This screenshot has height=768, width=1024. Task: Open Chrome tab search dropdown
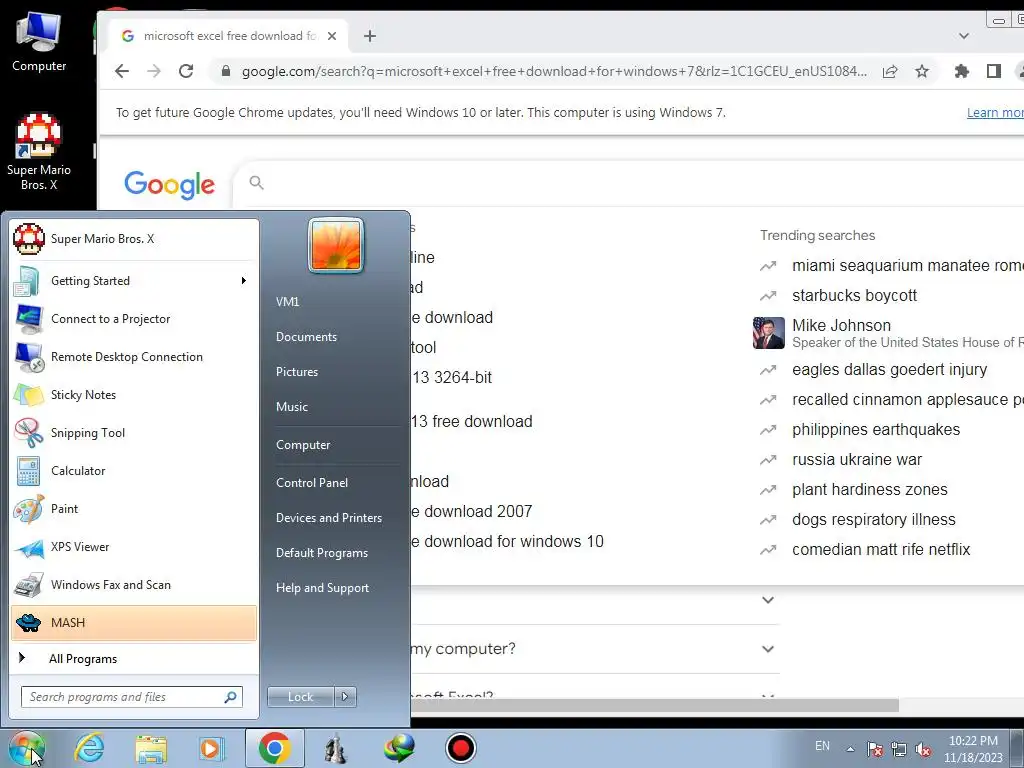coord(963,36)
